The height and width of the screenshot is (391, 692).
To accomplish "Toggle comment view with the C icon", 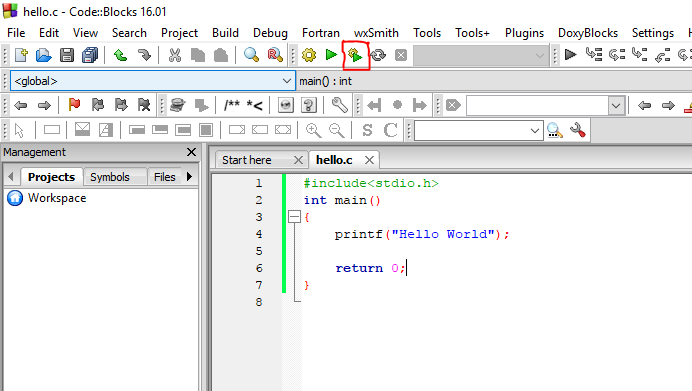I will pos(391,130).
